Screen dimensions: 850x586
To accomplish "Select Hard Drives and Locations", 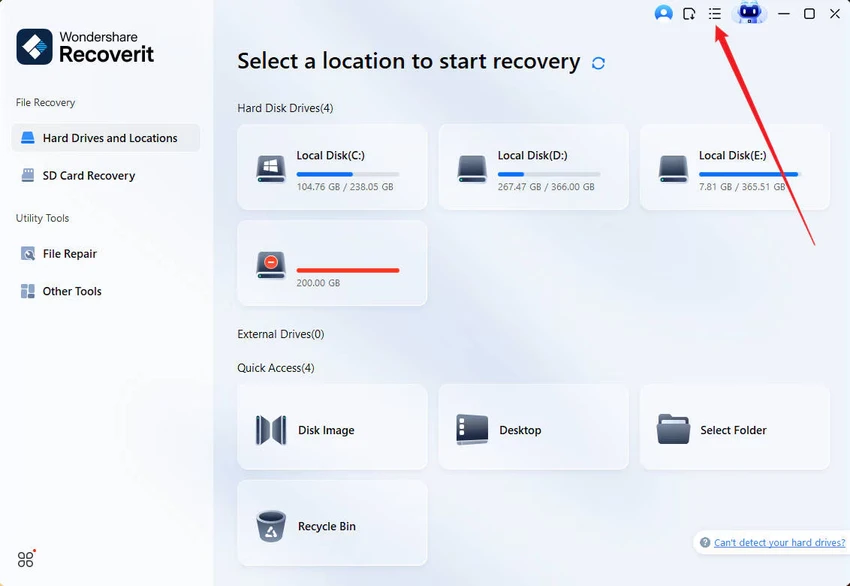I will 106,138.
